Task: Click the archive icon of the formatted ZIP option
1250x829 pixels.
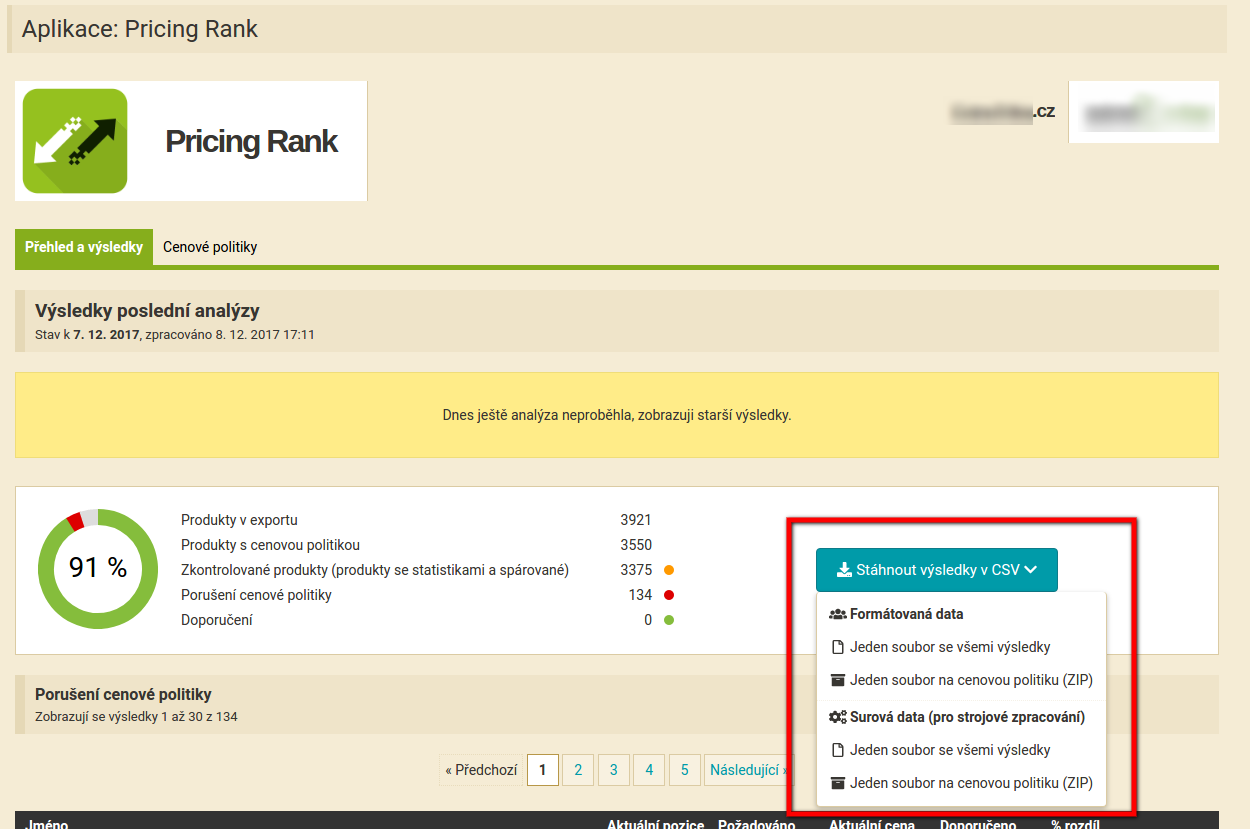Action: coord(838,680)
